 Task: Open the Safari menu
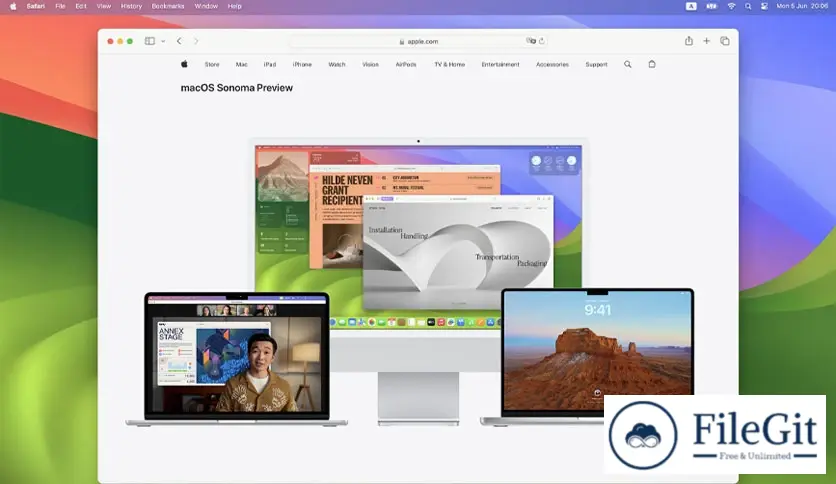coord(36,6)
